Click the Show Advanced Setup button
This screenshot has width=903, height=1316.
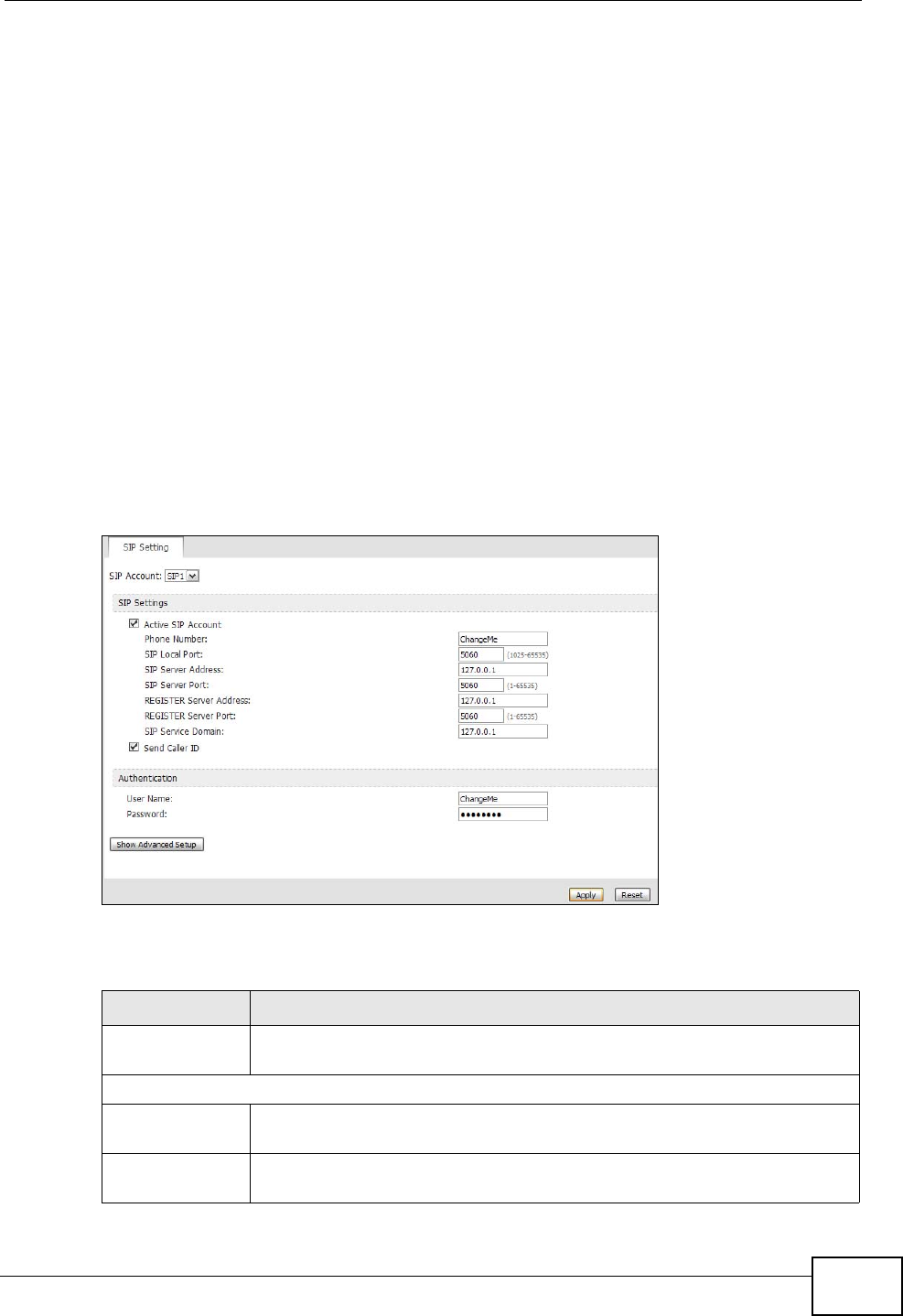click(x=156, y=845)
